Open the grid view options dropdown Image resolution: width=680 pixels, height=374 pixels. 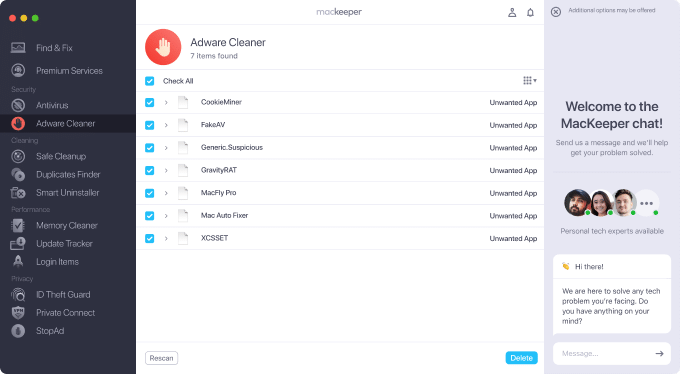(530, 80)
